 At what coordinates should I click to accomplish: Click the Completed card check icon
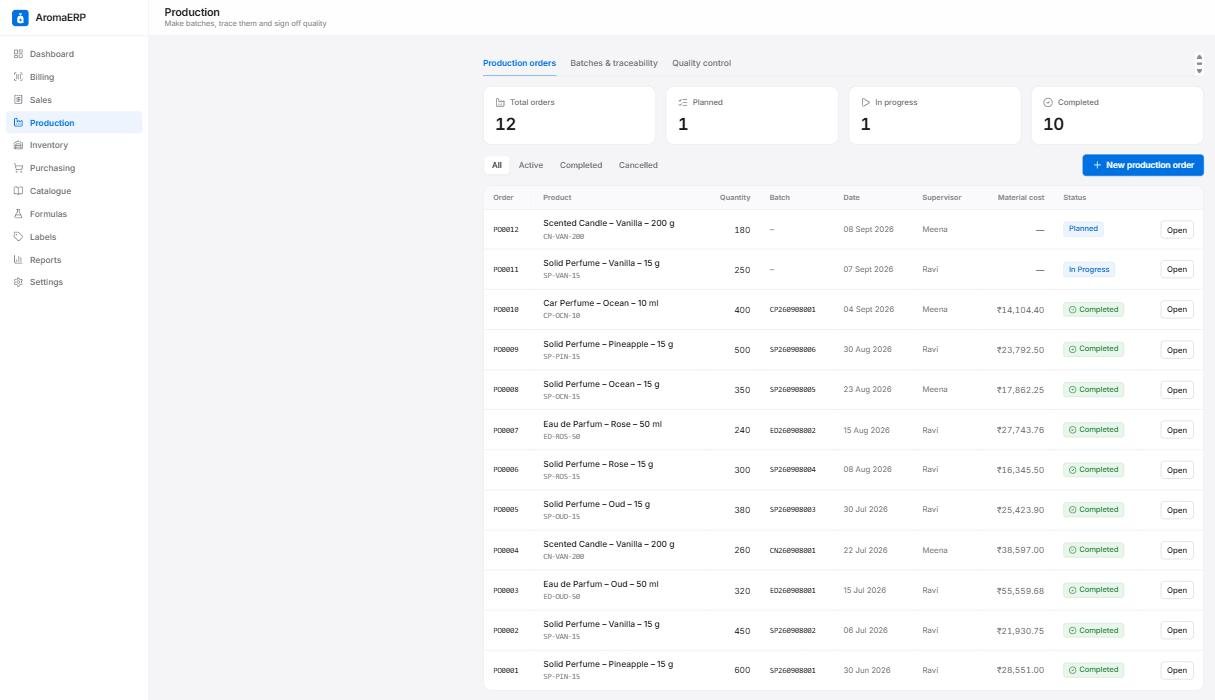point(1048,102)
